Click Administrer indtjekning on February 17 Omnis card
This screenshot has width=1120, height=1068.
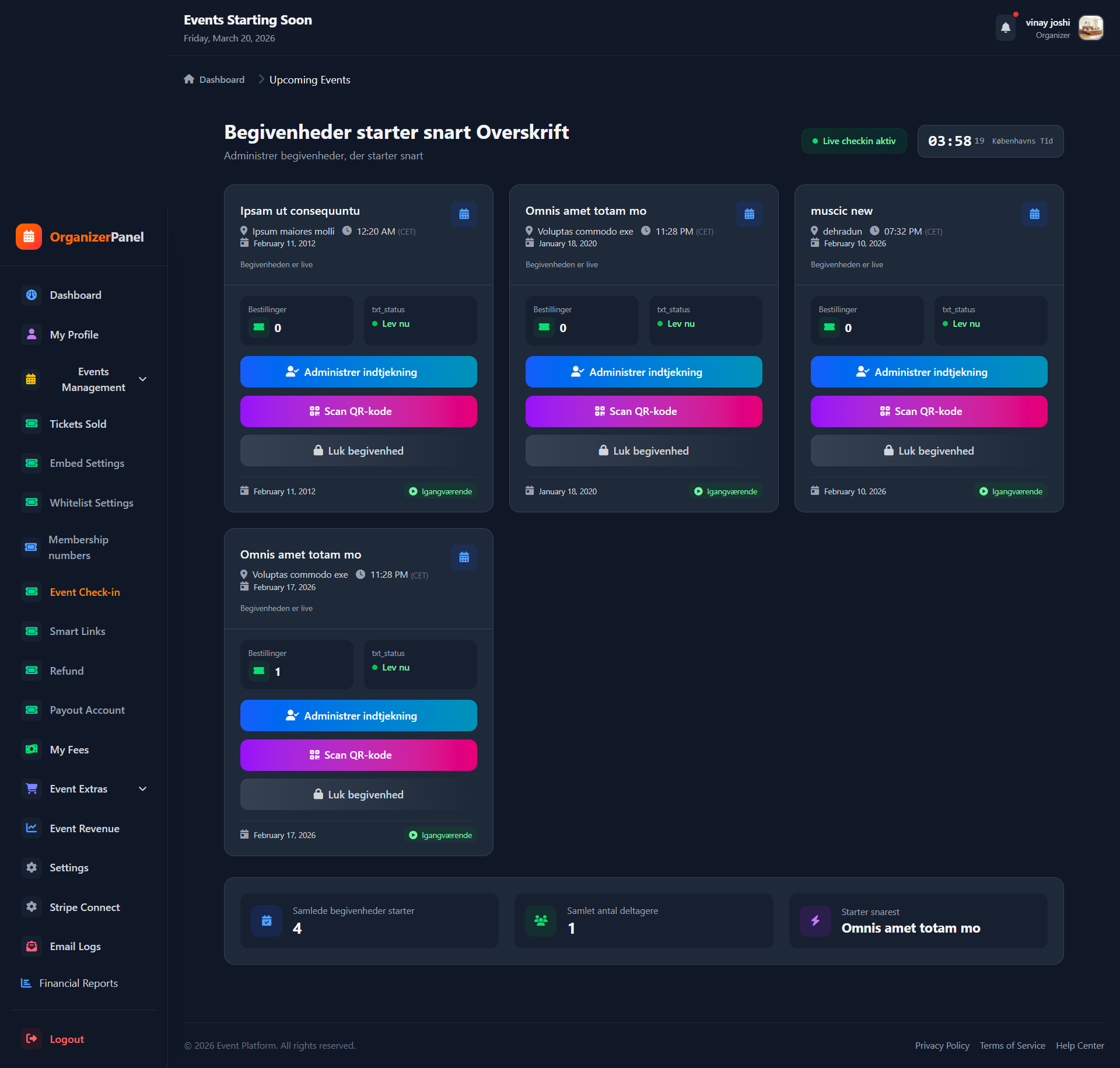click(359, 716)
